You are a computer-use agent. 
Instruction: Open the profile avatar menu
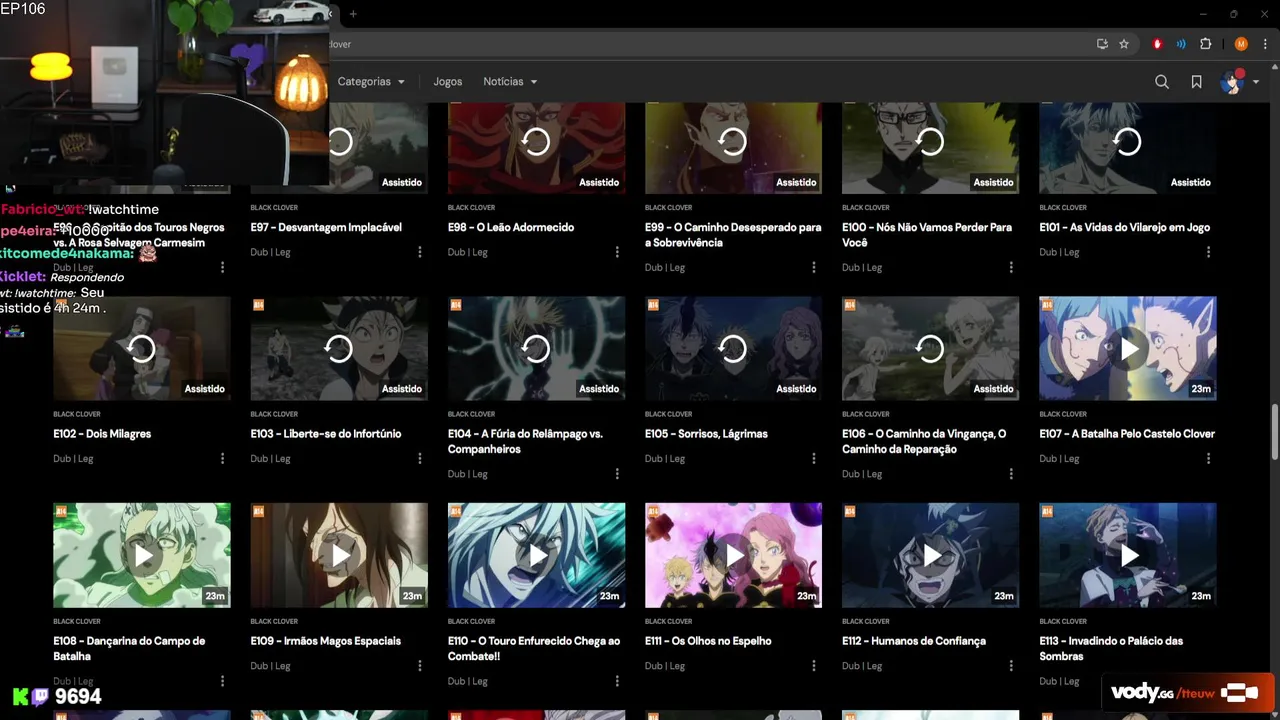[x=1239, y=82]
